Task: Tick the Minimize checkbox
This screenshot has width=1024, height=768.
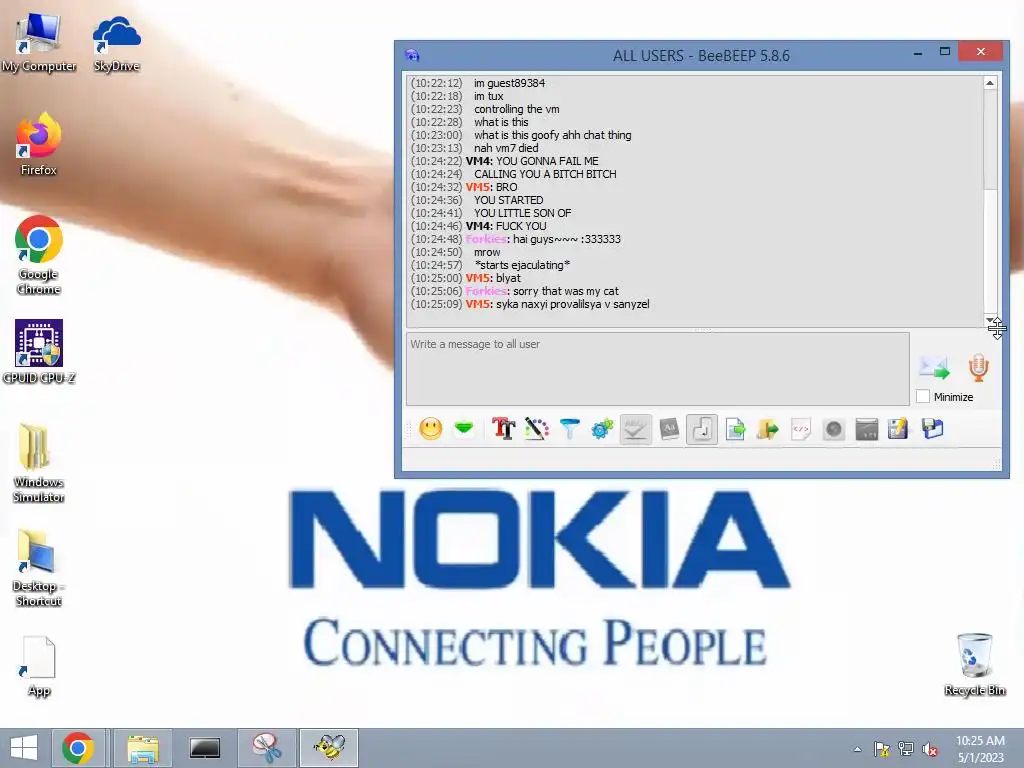Action: (923, 396)
